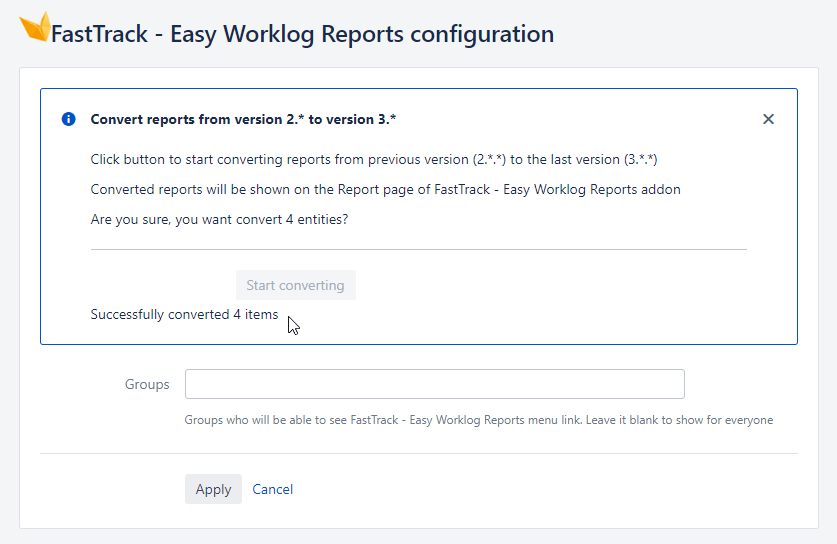Focus the Groups input field
The height and width of the screenshot is (544, 837).
(435, 384)
